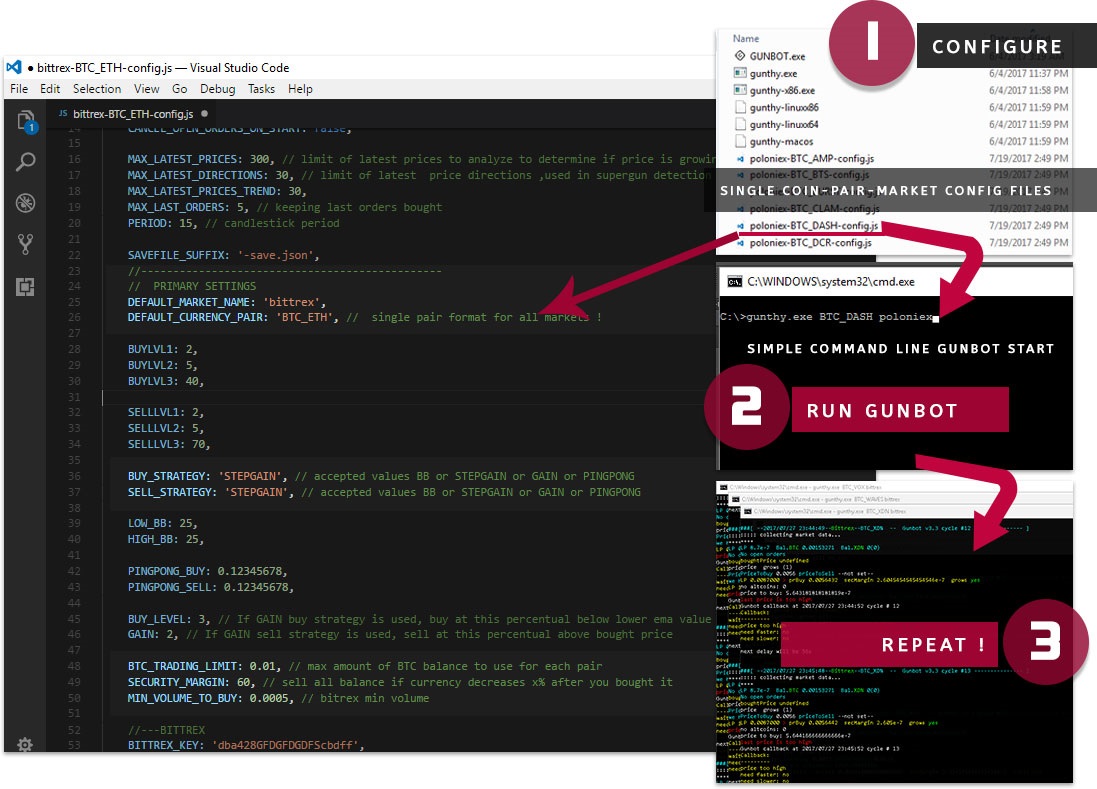Click line number 48 in the gutter

[x=74, y=667]
